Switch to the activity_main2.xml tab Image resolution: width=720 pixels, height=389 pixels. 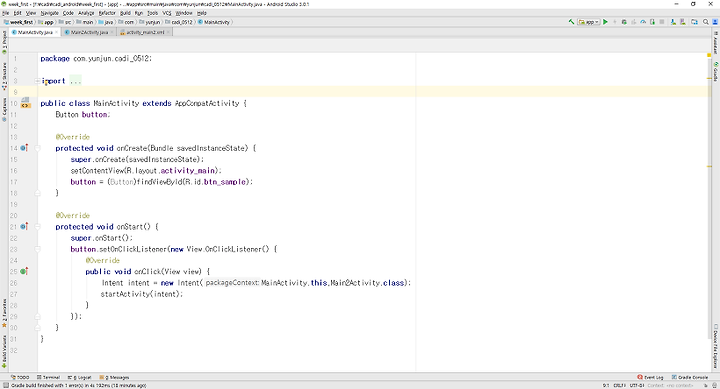tap(145, 32)
